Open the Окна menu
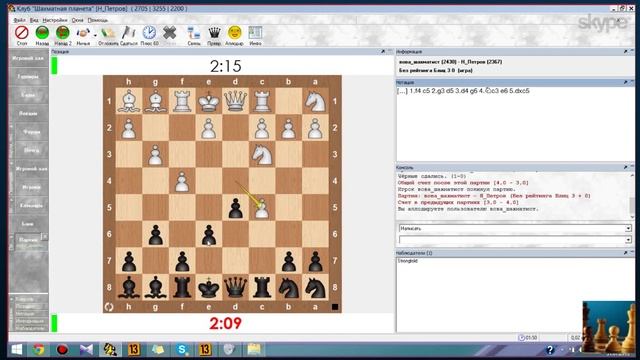 [78, 20]
